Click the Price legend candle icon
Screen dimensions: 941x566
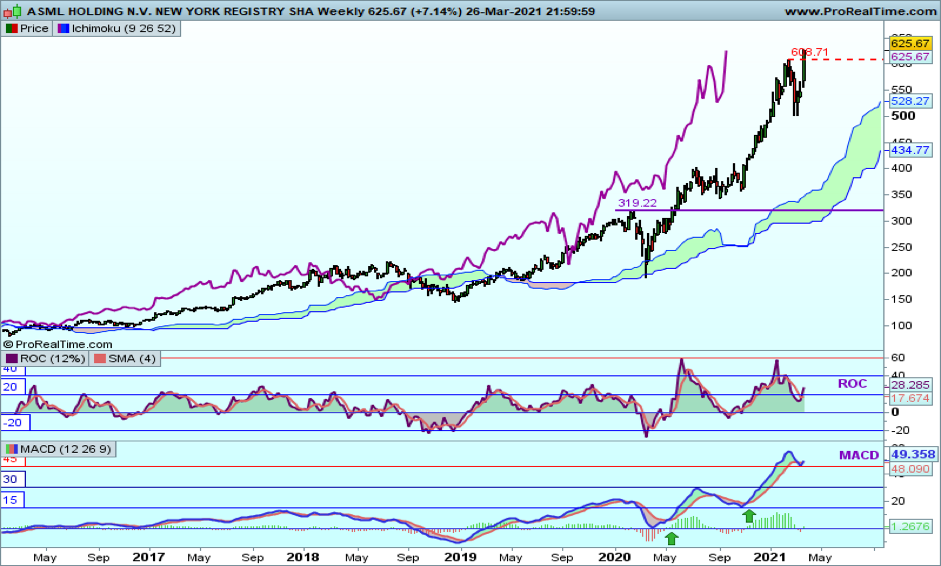(11, 28)
